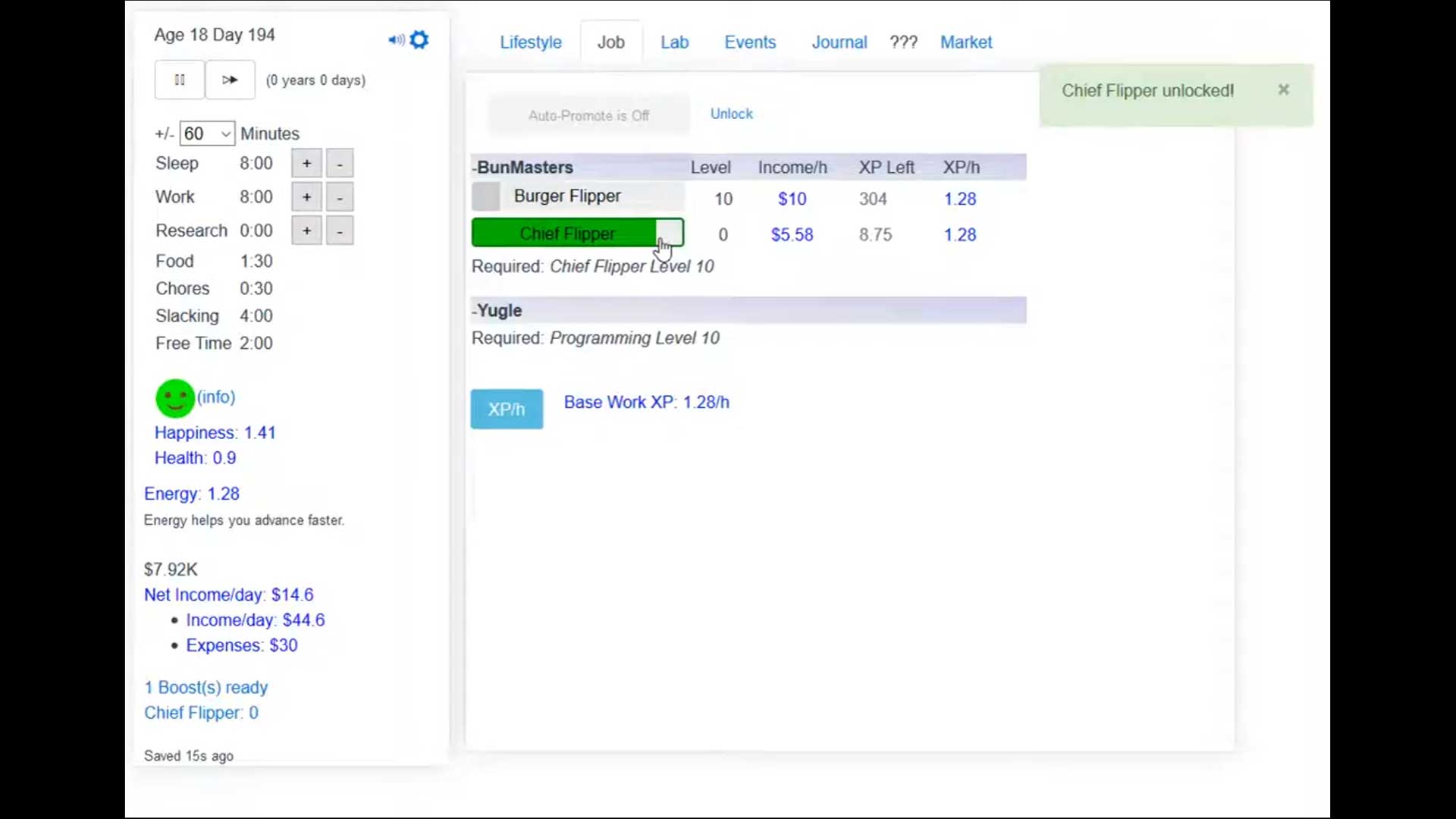This screenshot has height=819, width=1456.
Task: Increase Work time with plus button
Action: tap(306, 197)
